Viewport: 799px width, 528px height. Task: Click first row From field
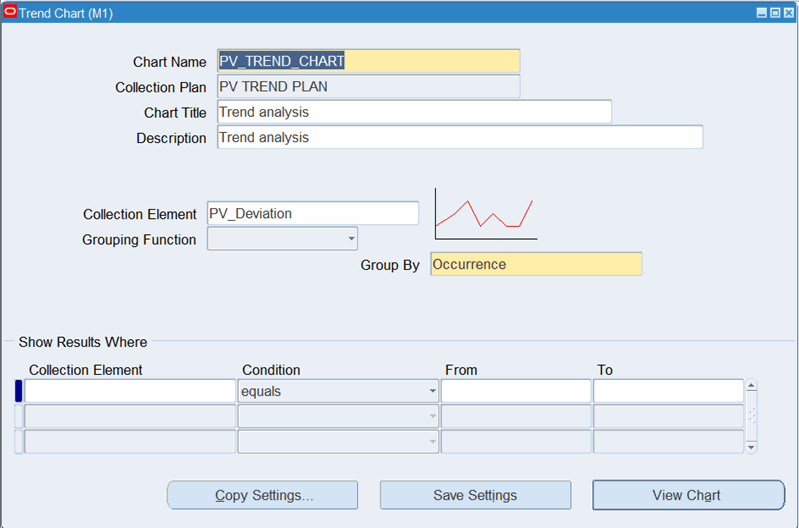click(516, 391)
